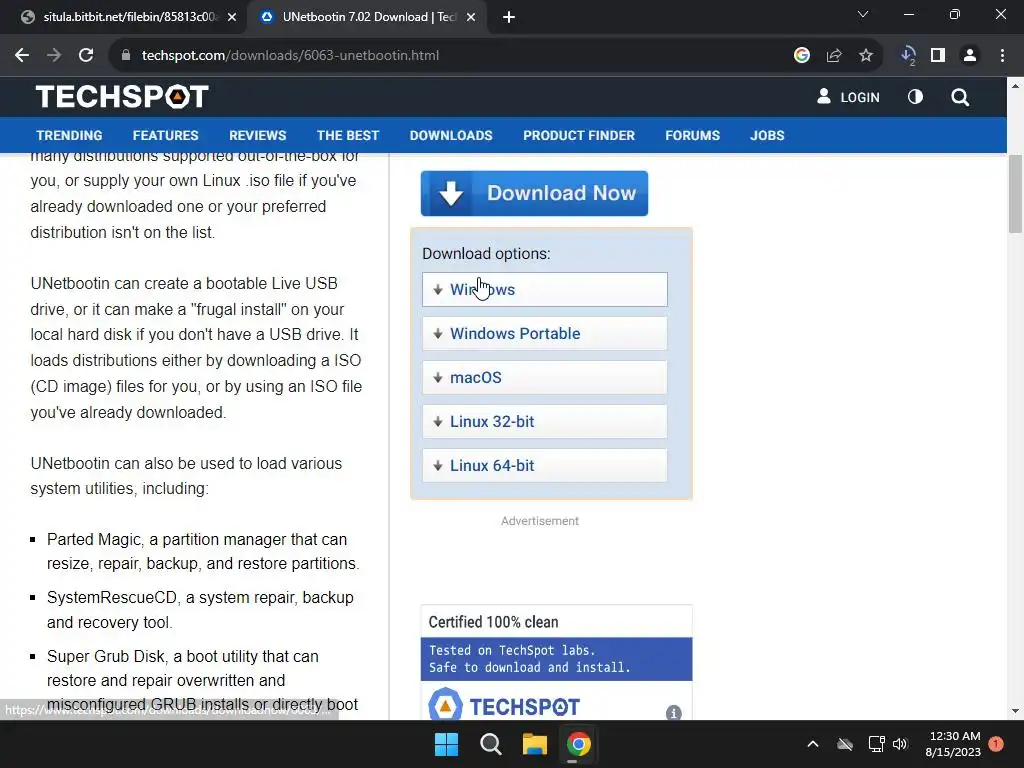Open taskbar Search
This screenshot has height=768, width=1024.
[490, 744]
